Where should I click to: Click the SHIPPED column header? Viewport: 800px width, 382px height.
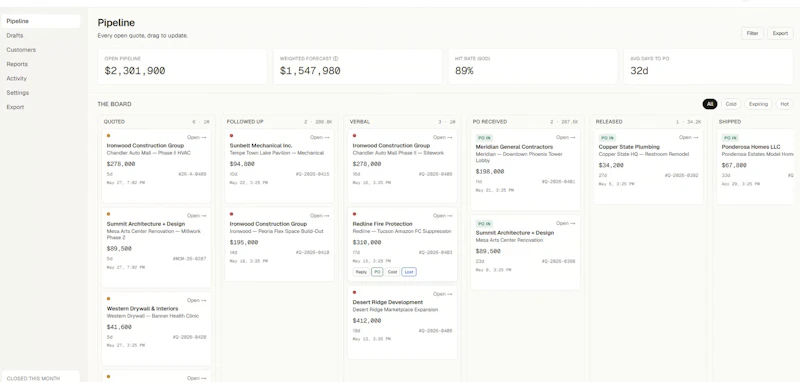click(730, 122)
